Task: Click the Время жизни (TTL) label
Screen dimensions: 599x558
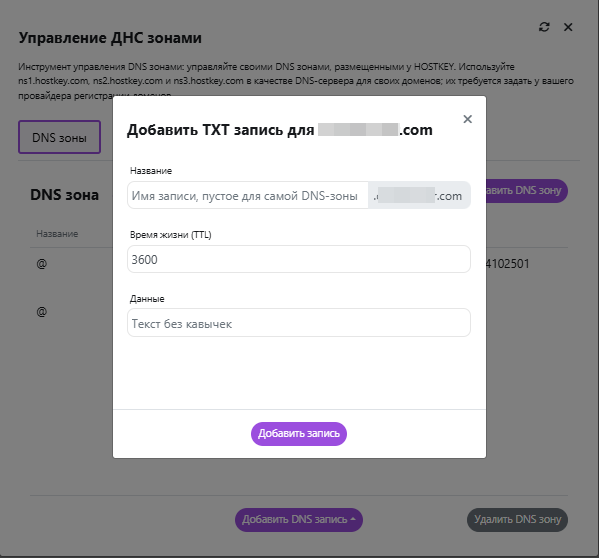Action: coord(171,235)
